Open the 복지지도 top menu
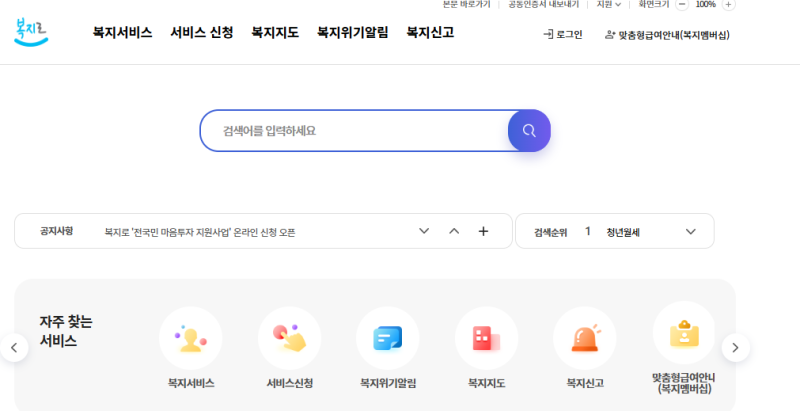This screenshot has width=800, height=411. tap(275, 33)
